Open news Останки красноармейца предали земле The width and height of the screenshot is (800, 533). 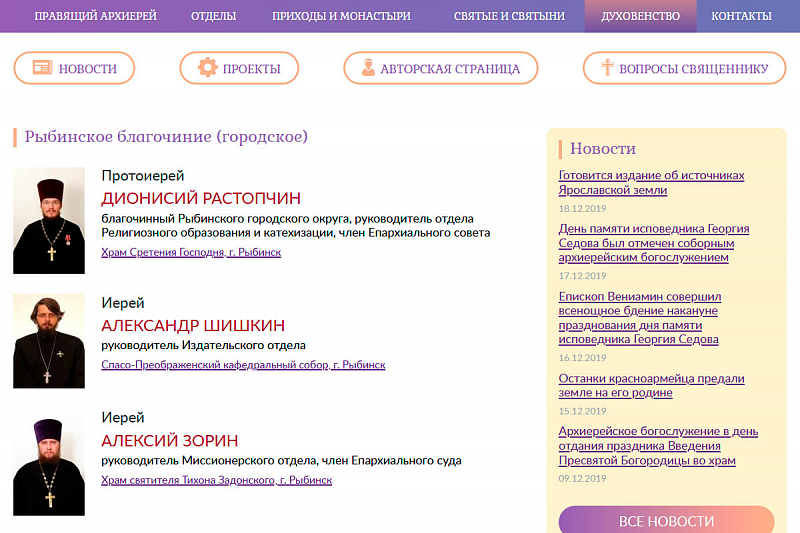652,385
